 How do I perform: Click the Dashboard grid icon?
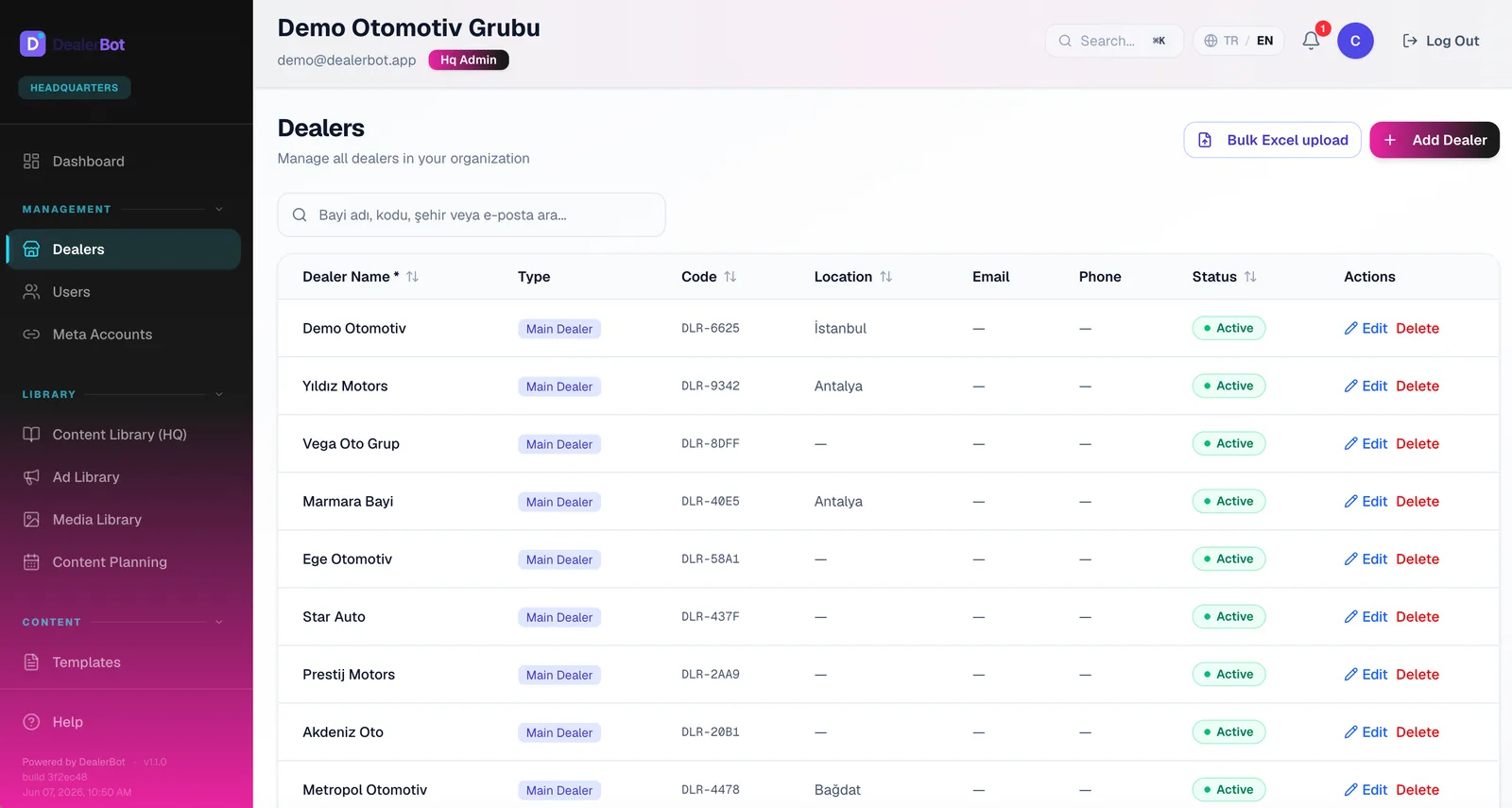(31, 162)
